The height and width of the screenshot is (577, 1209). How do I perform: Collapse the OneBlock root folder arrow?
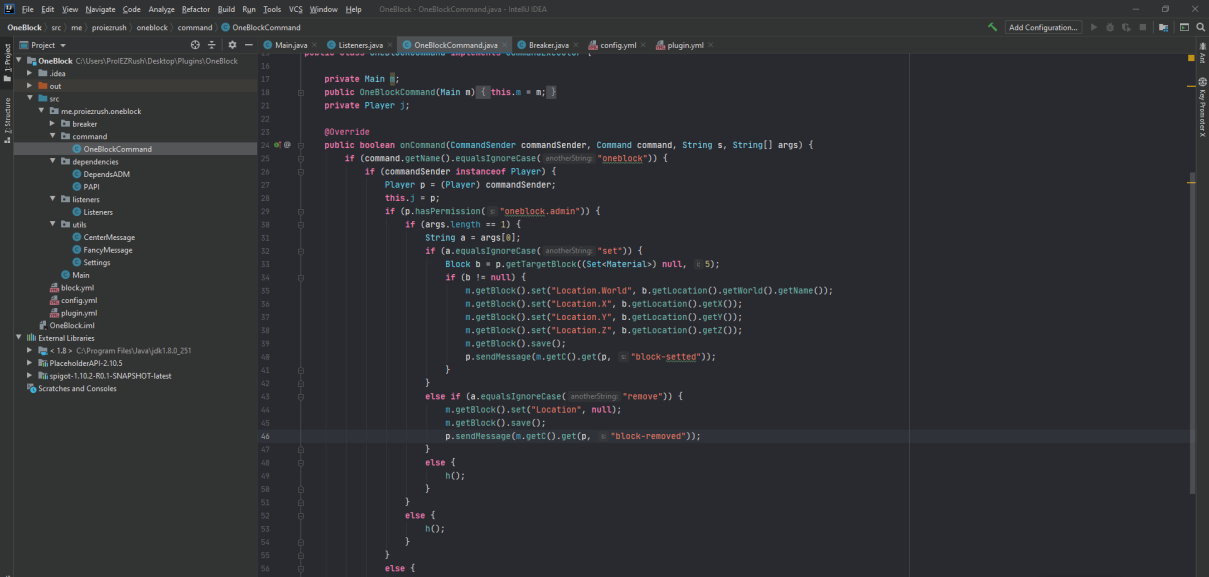(20, 61)
